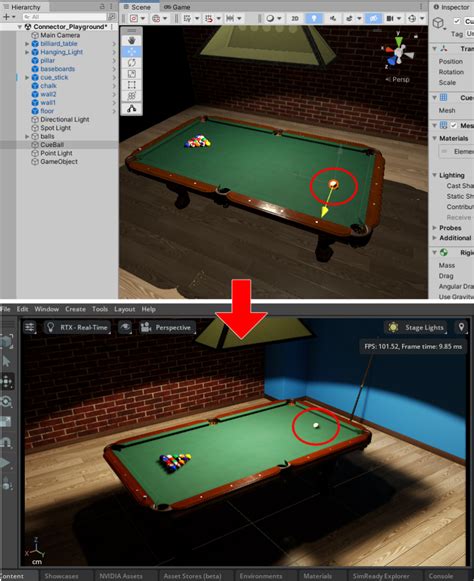Expand the billiard_table hierarchy item
Screen dimensions: 474x581
coord(27,43)
